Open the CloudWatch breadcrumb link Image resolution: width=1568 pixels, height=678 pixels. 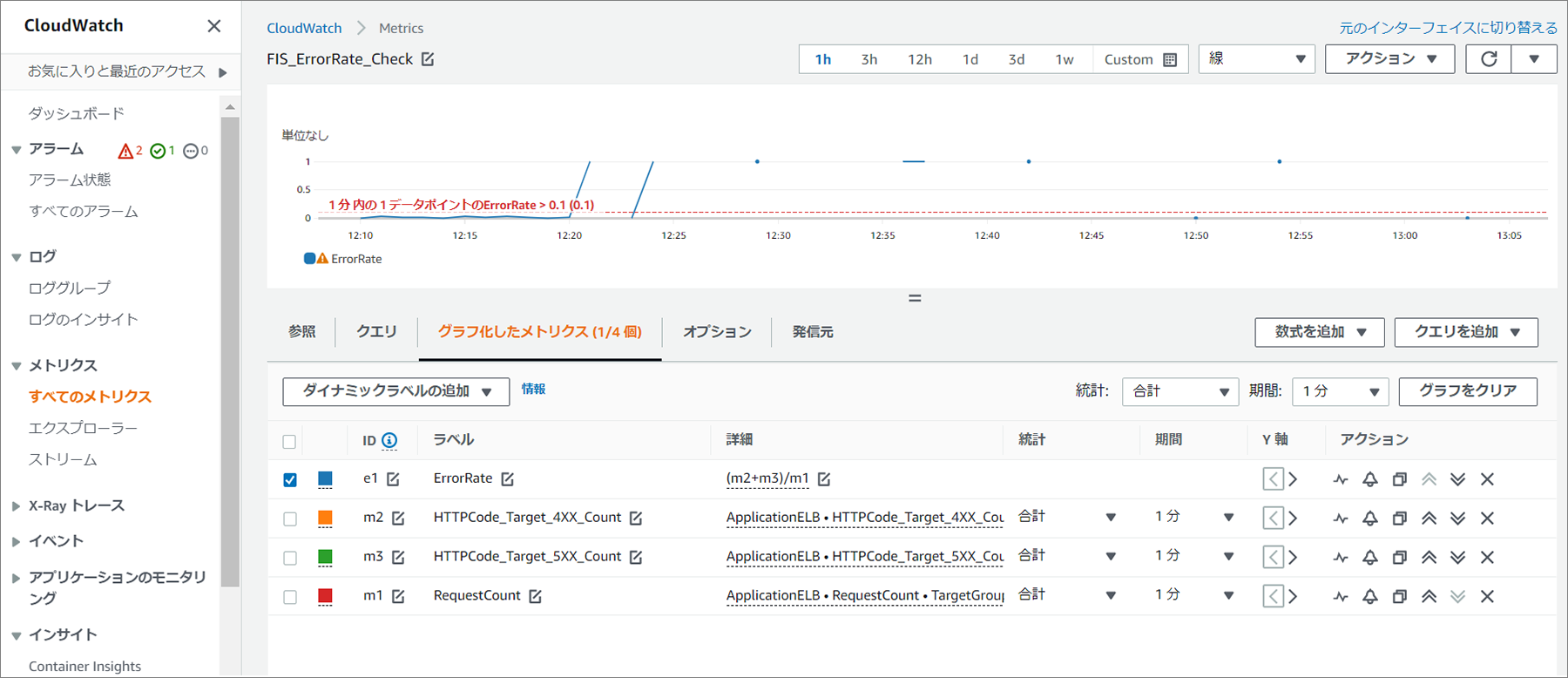[x=304, y=28]
